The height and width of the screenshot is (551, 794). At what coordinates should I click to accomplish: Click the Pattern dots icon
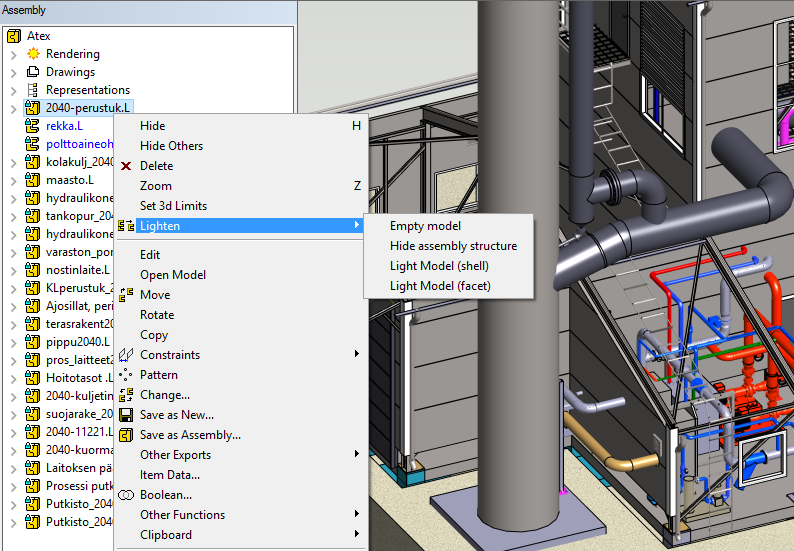click(126, 375)
